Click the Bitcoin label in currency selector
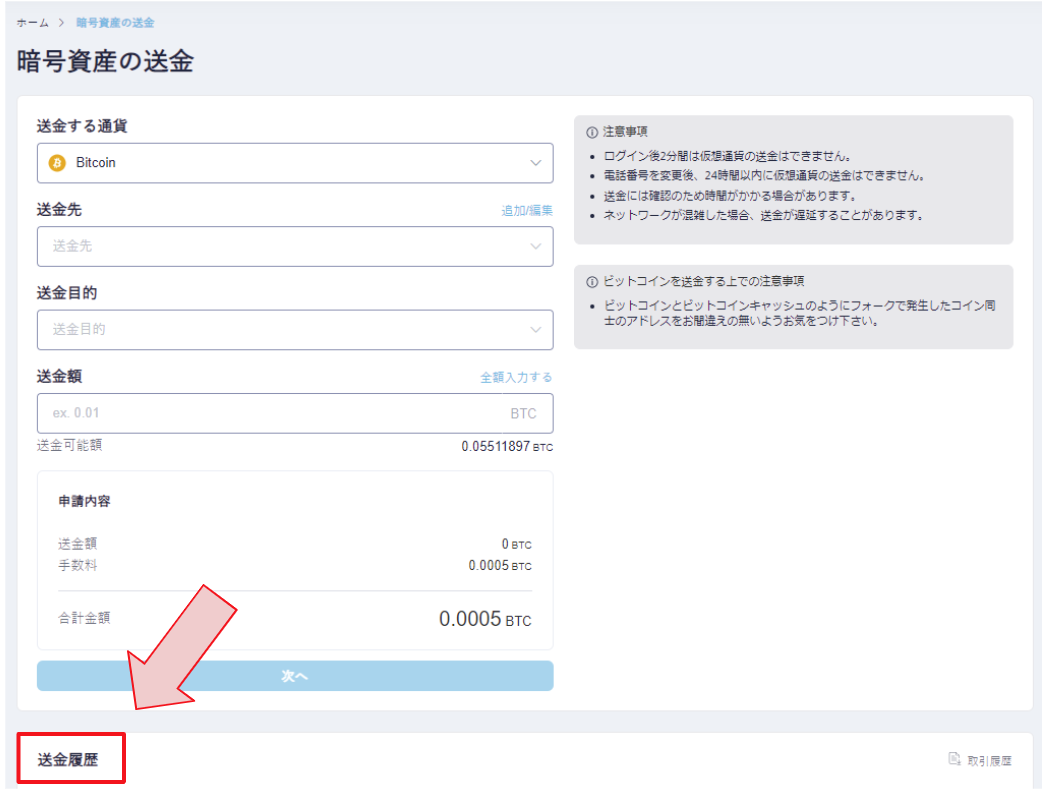This screenshot has width=1042, height=795. pyautogui.click(x=96, y=162)
